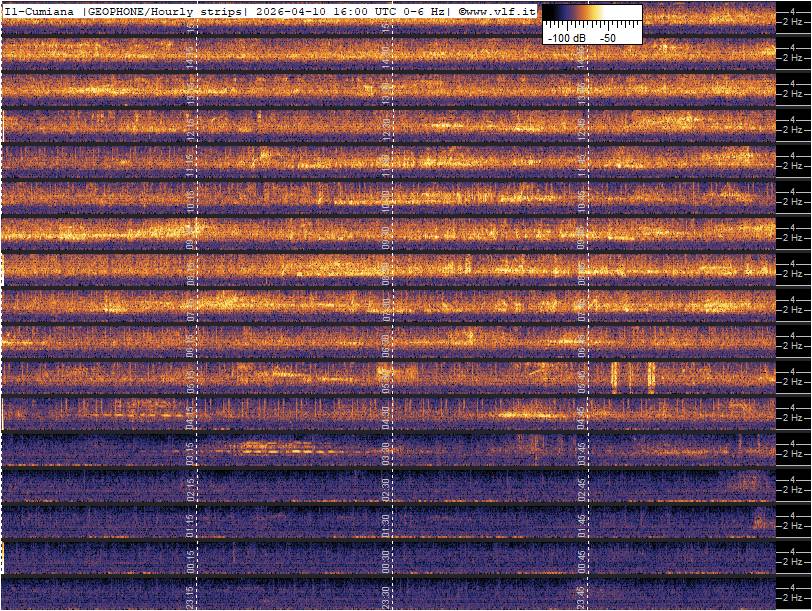Click the 03:15 time marker
The width and height of the screenshot is (812, 611).
(x=190, y=448)
